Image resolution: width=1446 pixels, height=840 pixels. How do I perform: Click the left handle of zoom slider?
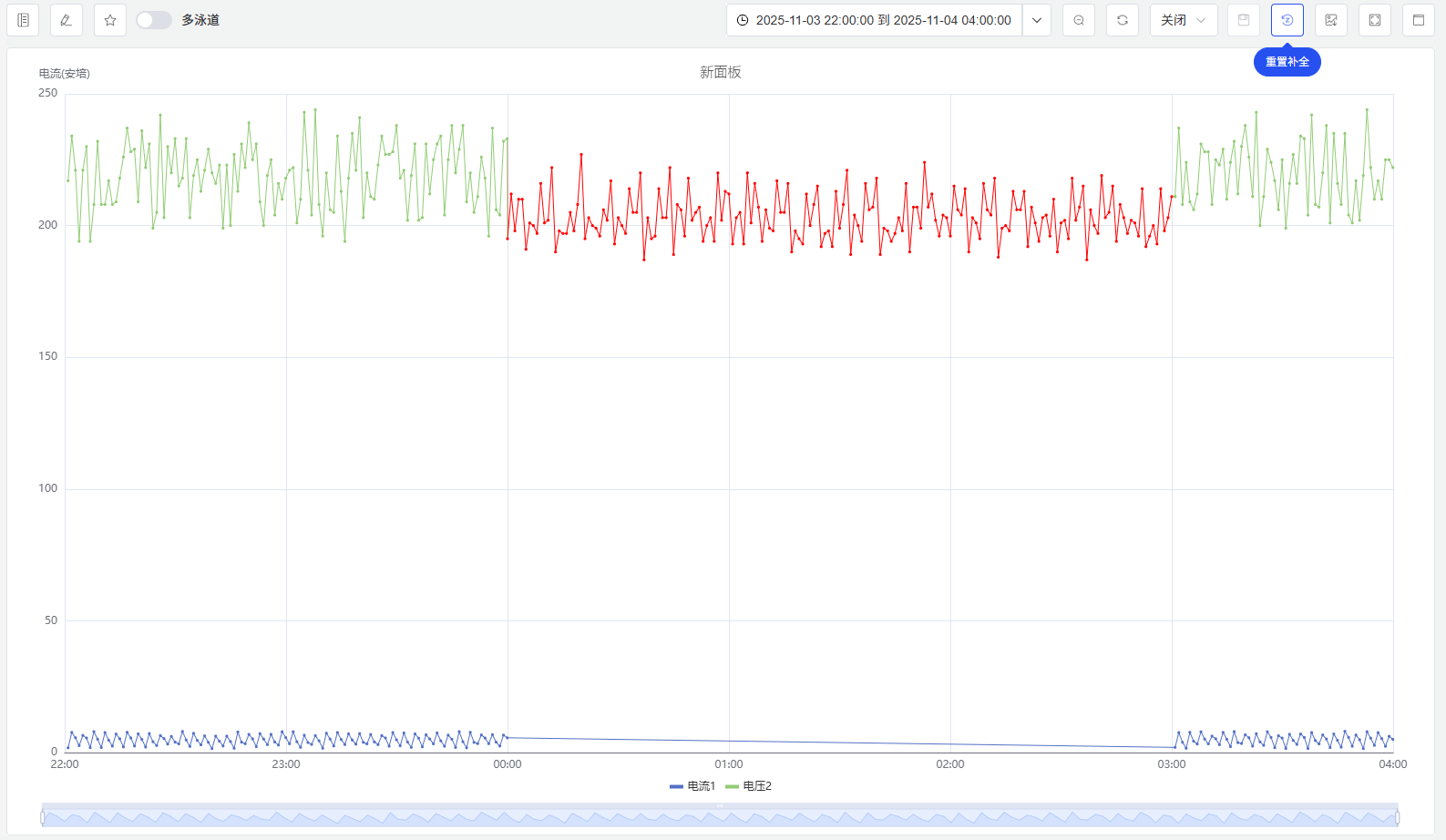pyautogui.click(x=43, y=818)
